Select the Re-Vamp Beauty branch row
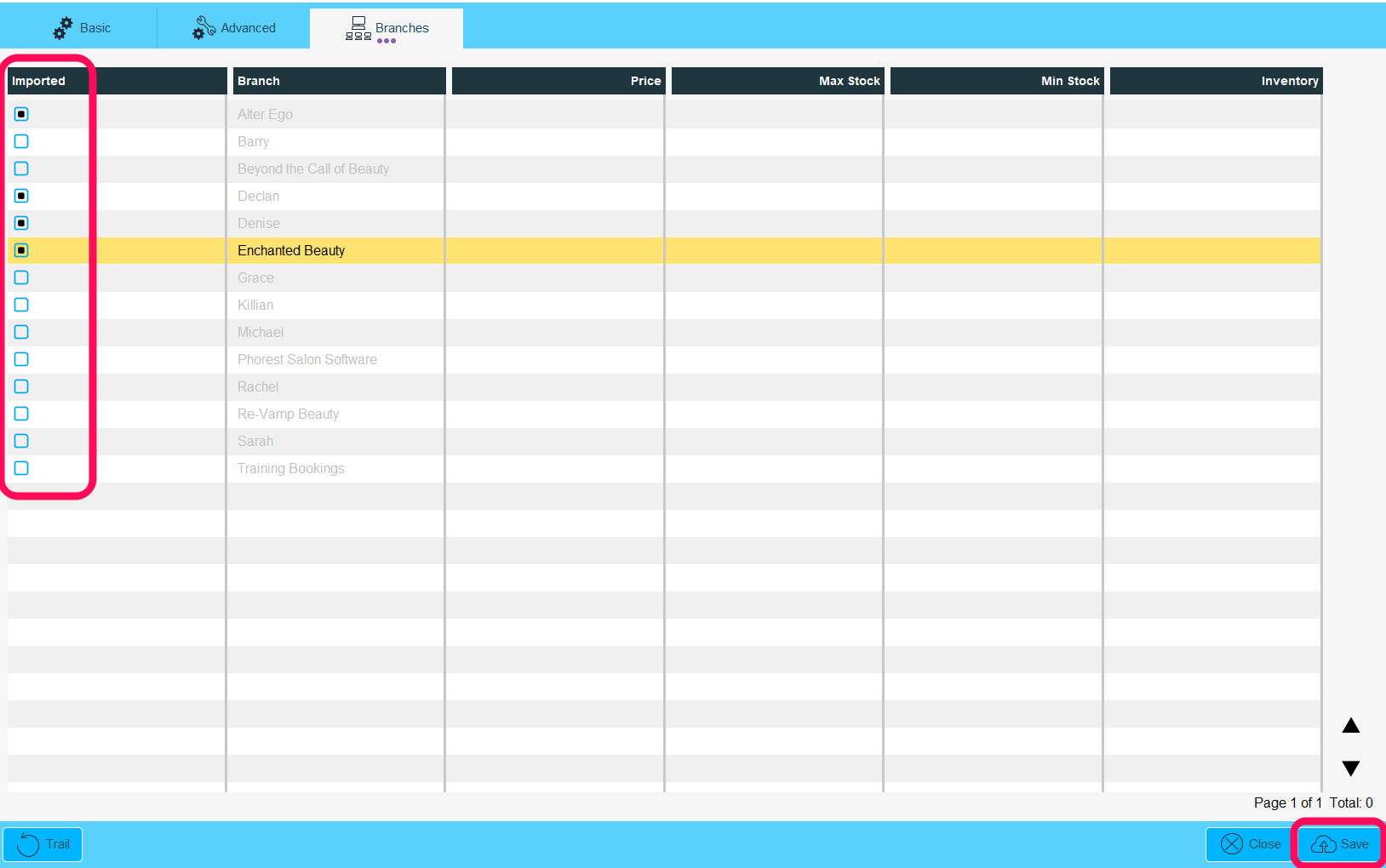Screen dimensions: 1386x868 [288, 414]
